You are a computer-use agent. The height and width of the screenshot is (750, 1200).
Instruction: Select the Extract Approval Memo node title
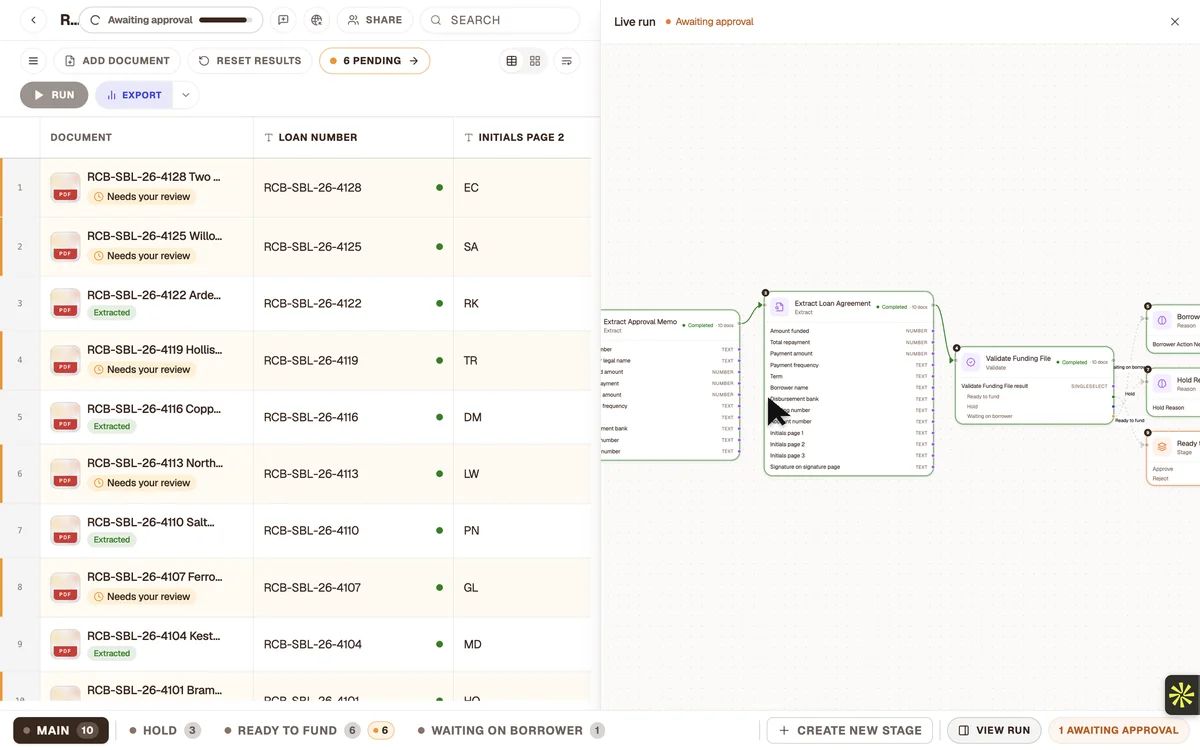pyautogui.click(x=640, y=322)
